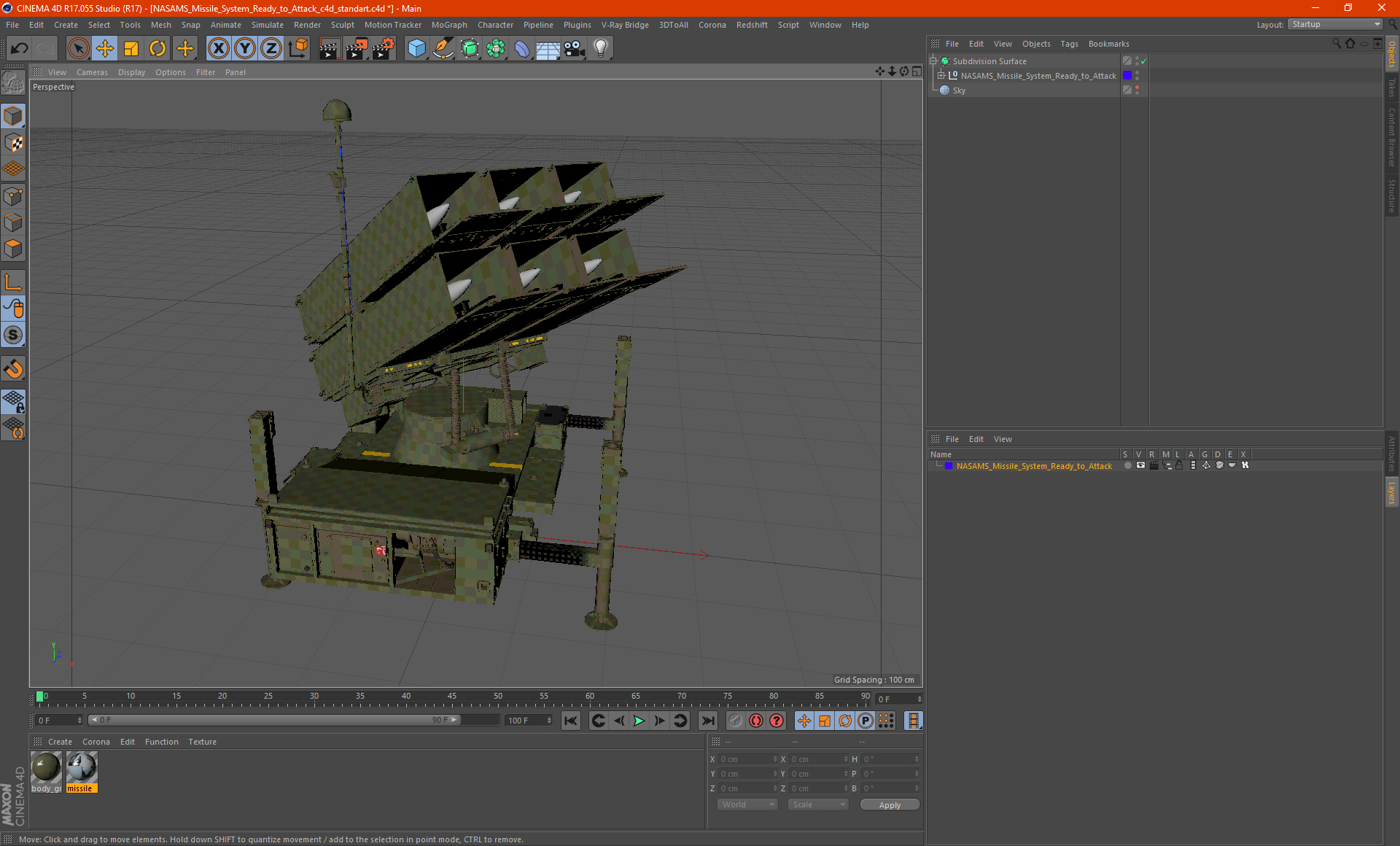Screen dimensions: 1400x846
Task: Select the Live Selection tool
Action: [78, 49]
